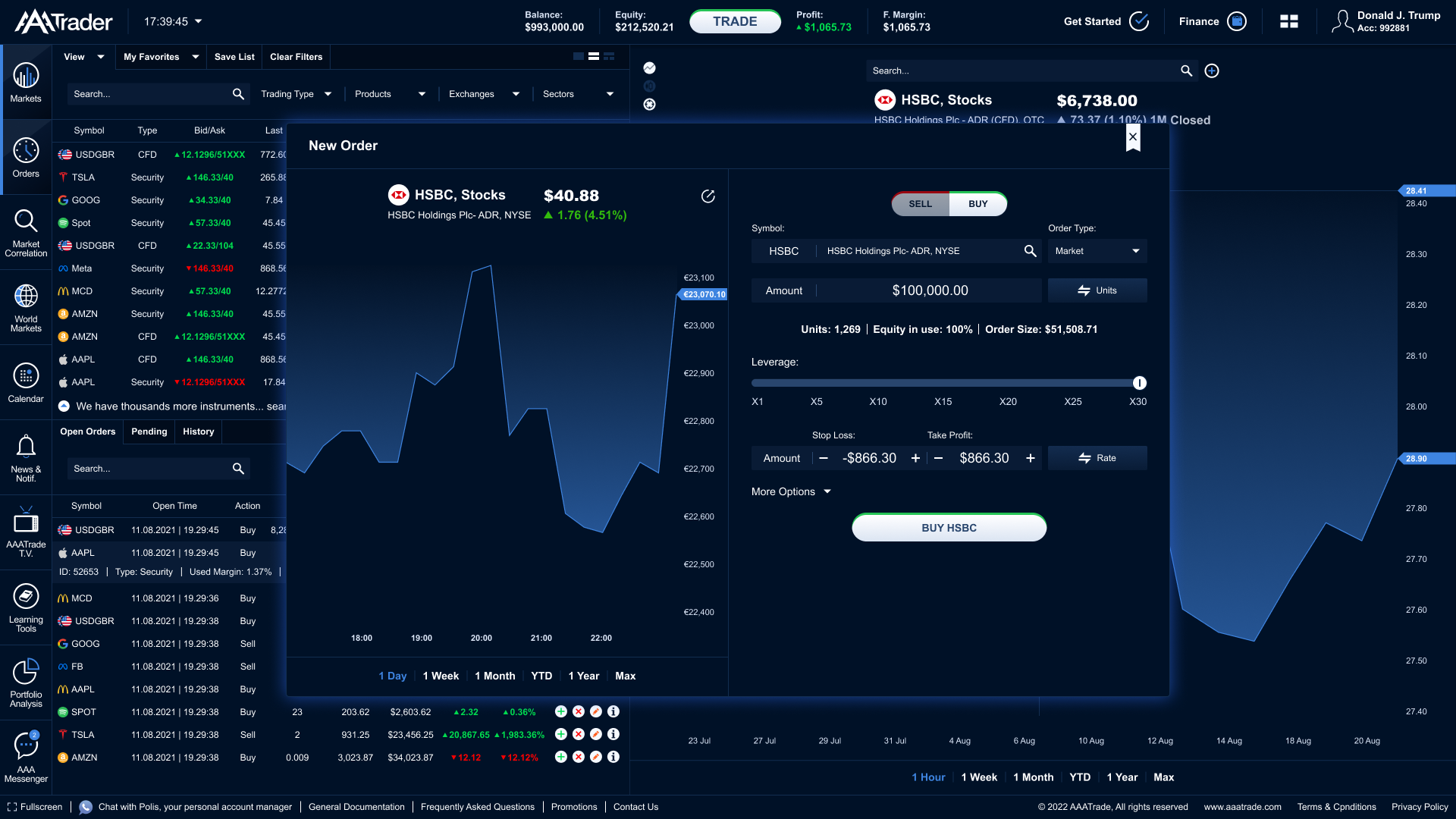
Task: Expand More Options in New Order
Action: tap(791, 491)
